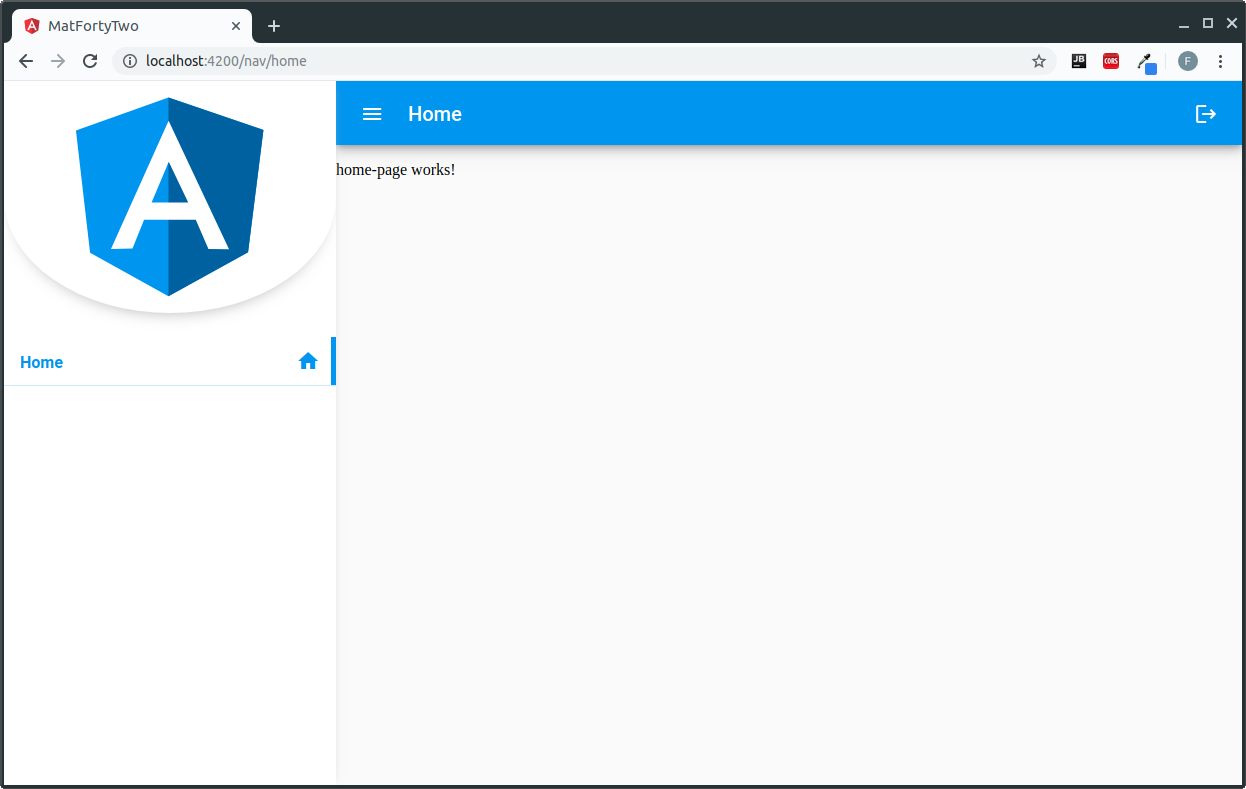Viewport: 1246px width, 789px height.
Task: Close the Chrome window
Action: coord(1232,23)
